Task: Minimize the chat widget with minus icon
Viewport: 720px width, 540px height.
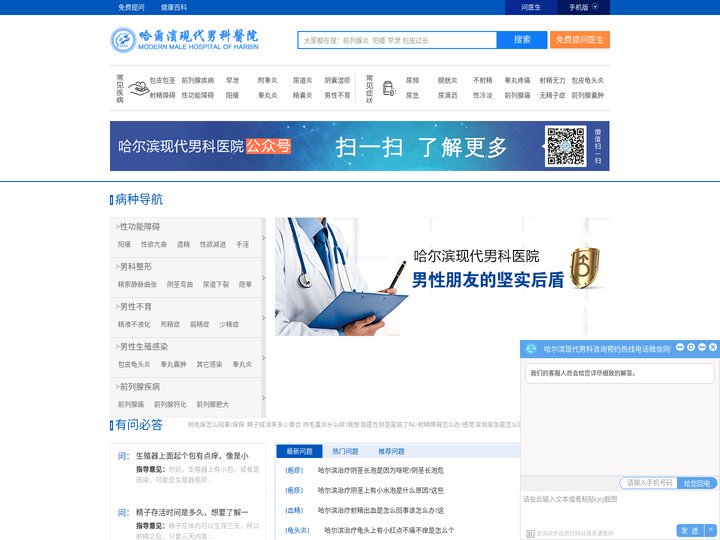Action: (x=702, y=348)
